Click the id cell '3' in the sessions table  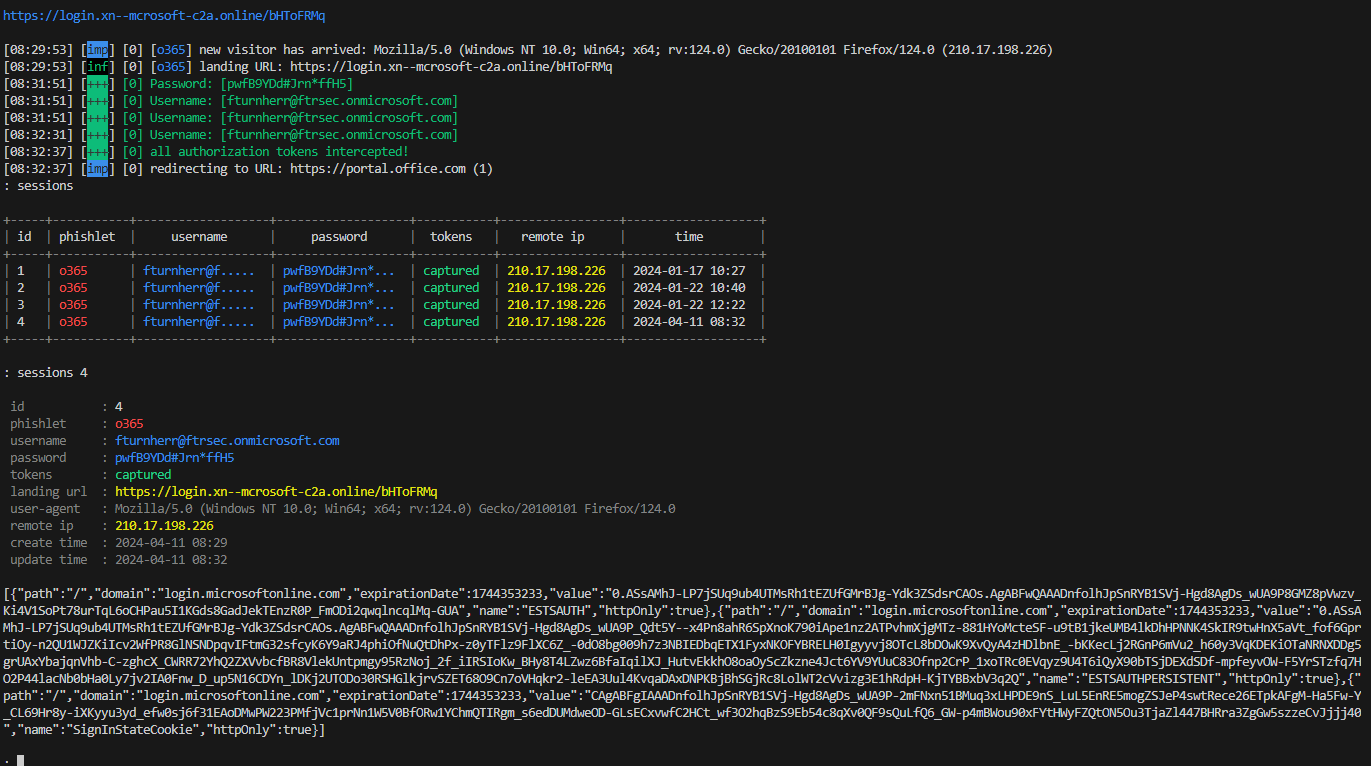pos(20,305)
